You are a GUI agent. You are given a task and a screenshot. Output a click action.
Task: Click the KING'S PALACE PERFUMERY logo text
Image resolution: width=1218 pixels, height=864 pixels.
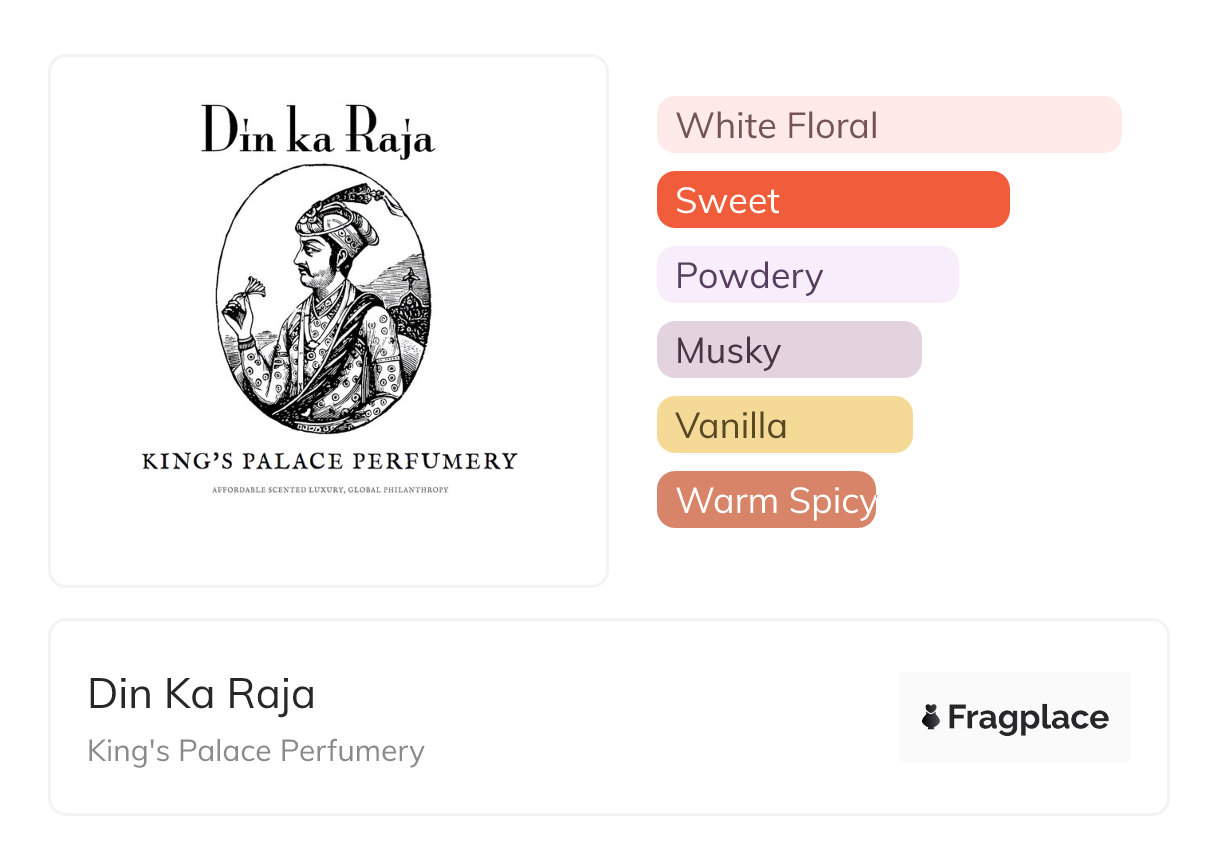329,461
